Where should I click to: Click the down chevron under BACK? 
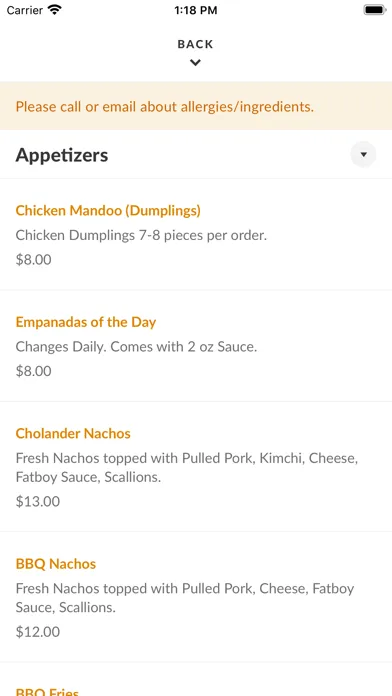pyautogui.click(x=195, y=63)
